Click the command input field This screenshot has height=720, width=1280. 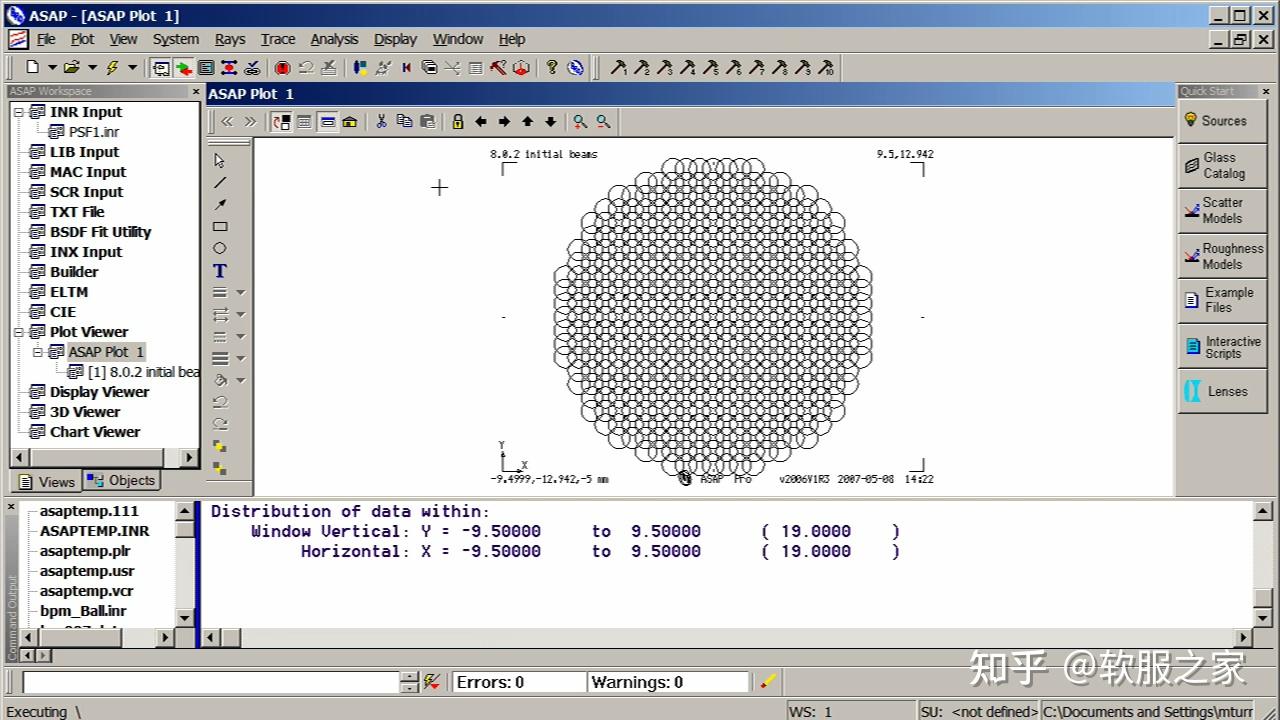[x=211, y=682]
